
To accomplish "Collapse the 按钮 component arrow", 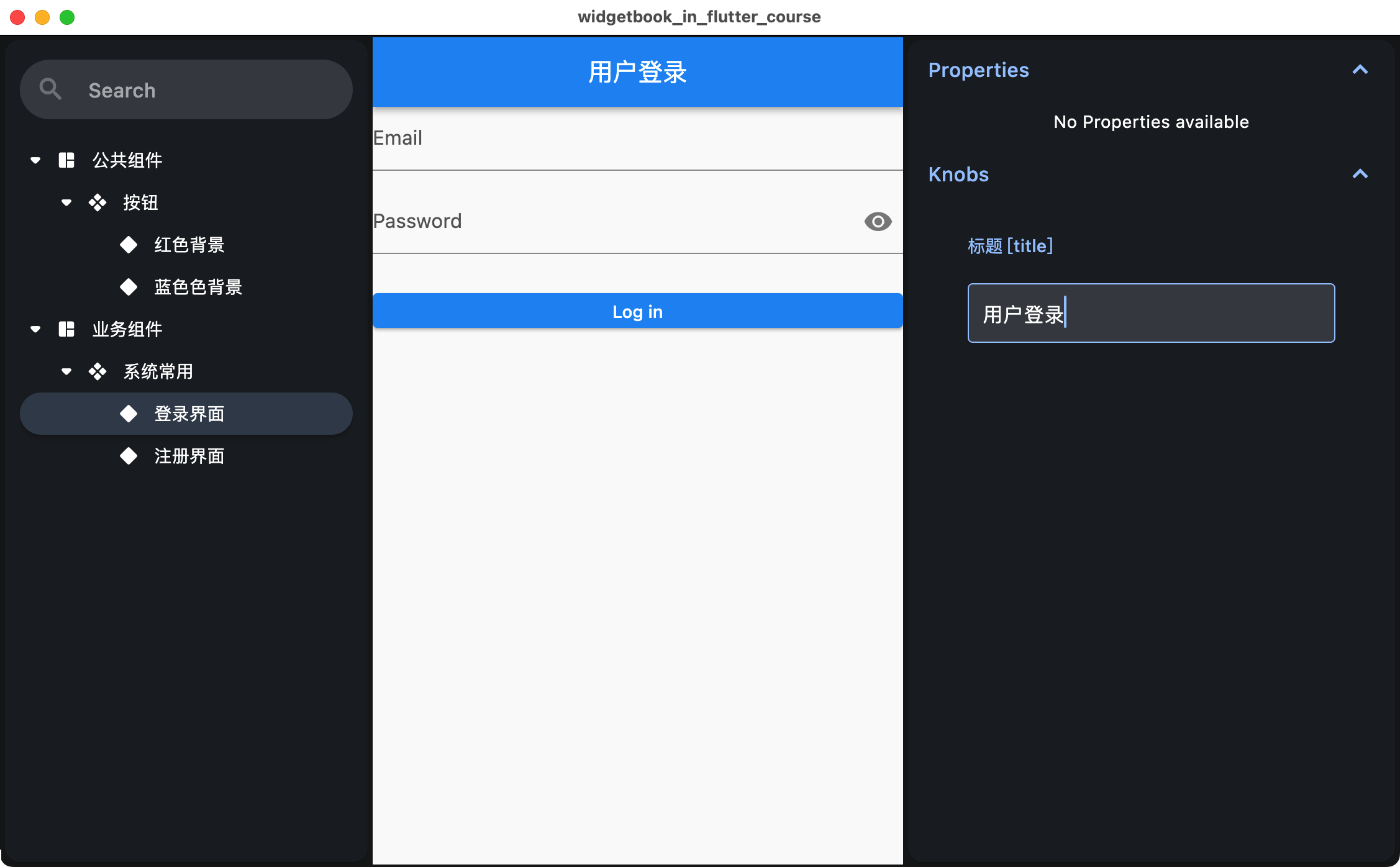I will pyautogui.click(x=66, y=202).
